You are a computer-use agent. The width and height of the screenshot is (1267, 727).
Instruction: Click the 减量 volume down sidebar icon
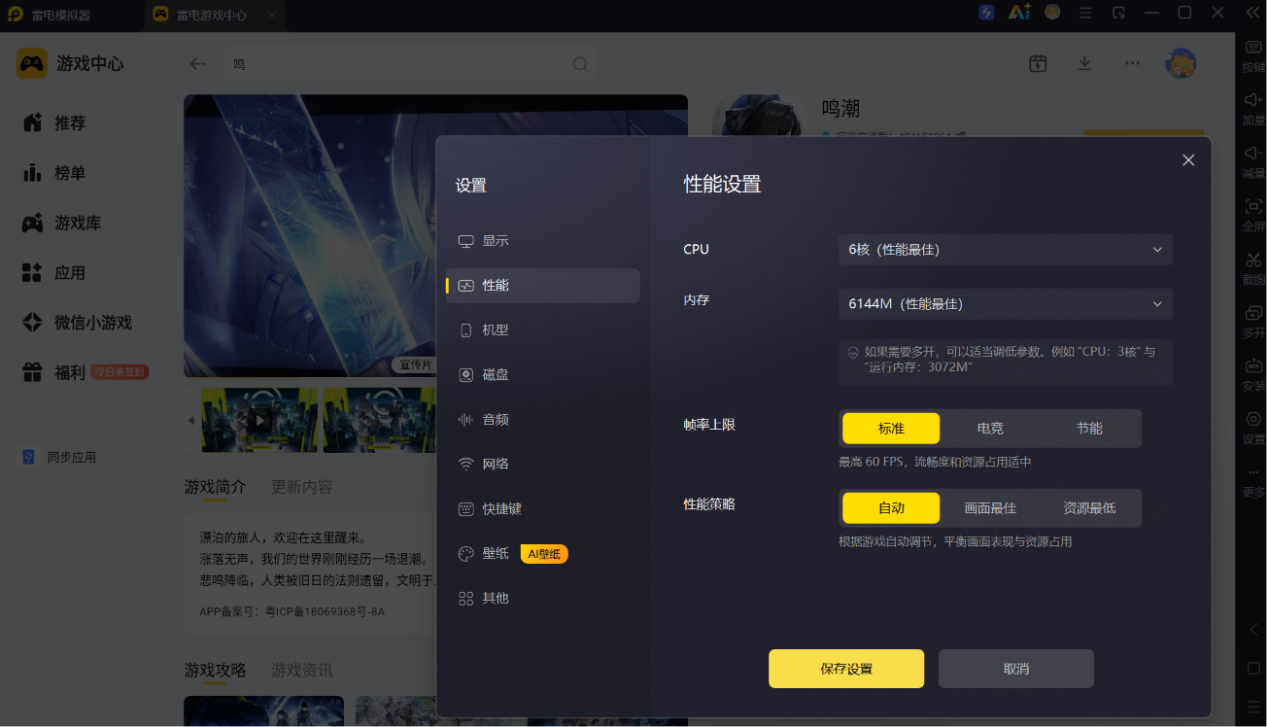pyautogui.click(x=1253, y=162)
